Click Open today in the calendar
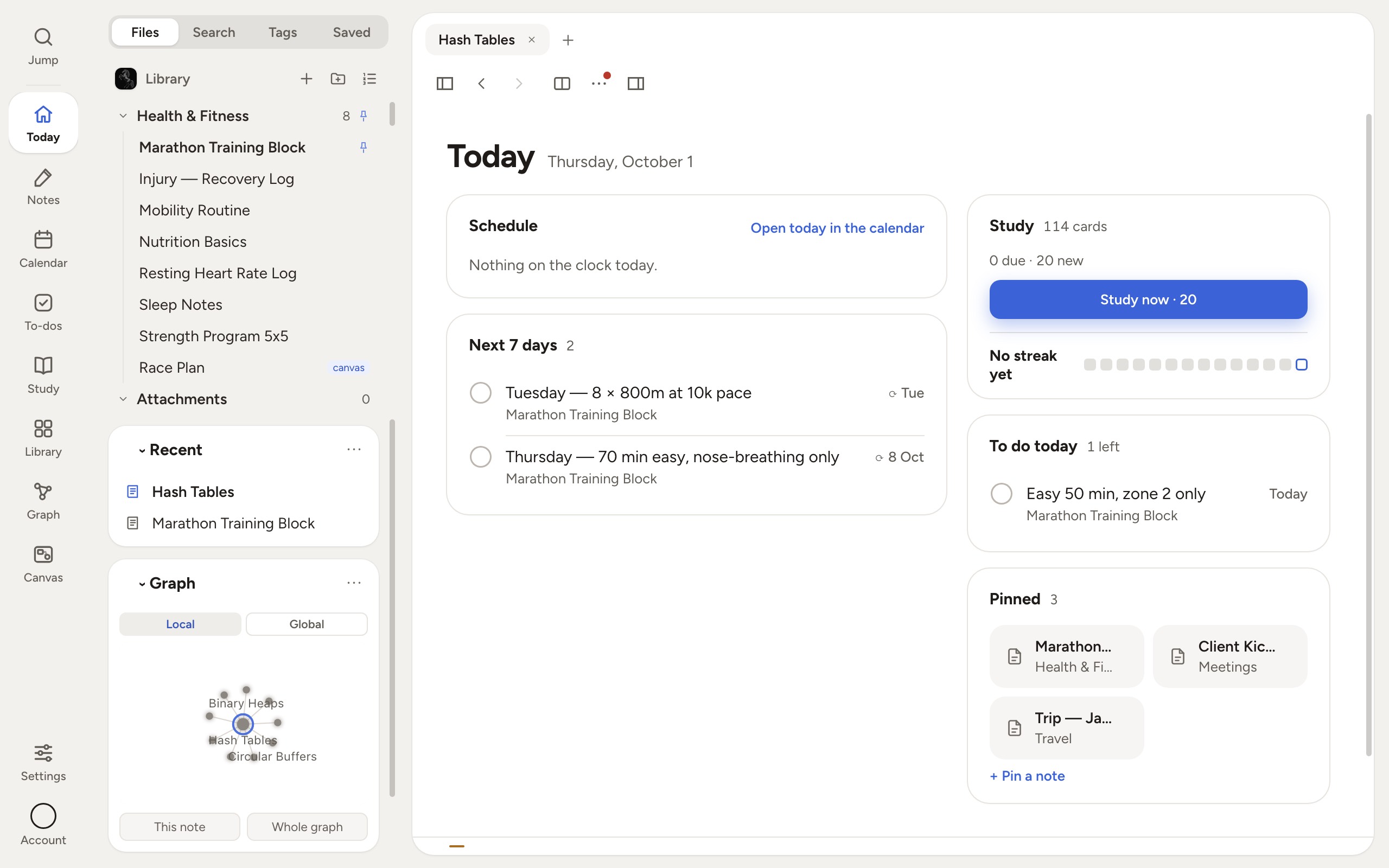This screenshot has height=868, width=1389. point(837,228)
